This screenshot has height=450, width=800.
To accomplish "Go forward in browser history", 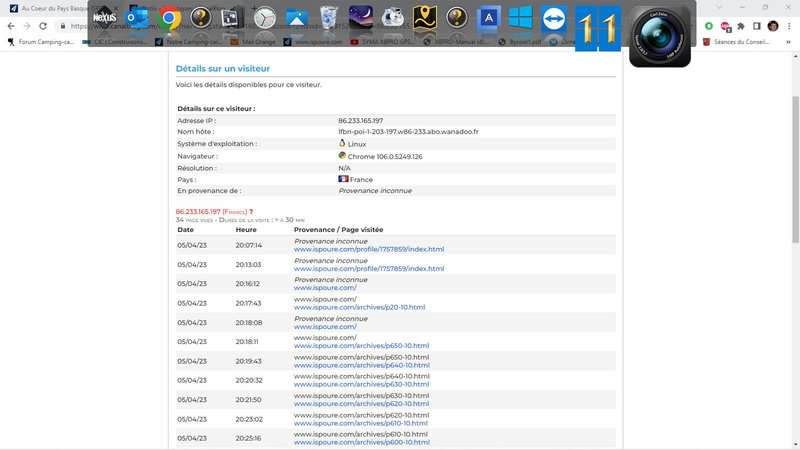I will pyautogui.click(x=27, y=26).
